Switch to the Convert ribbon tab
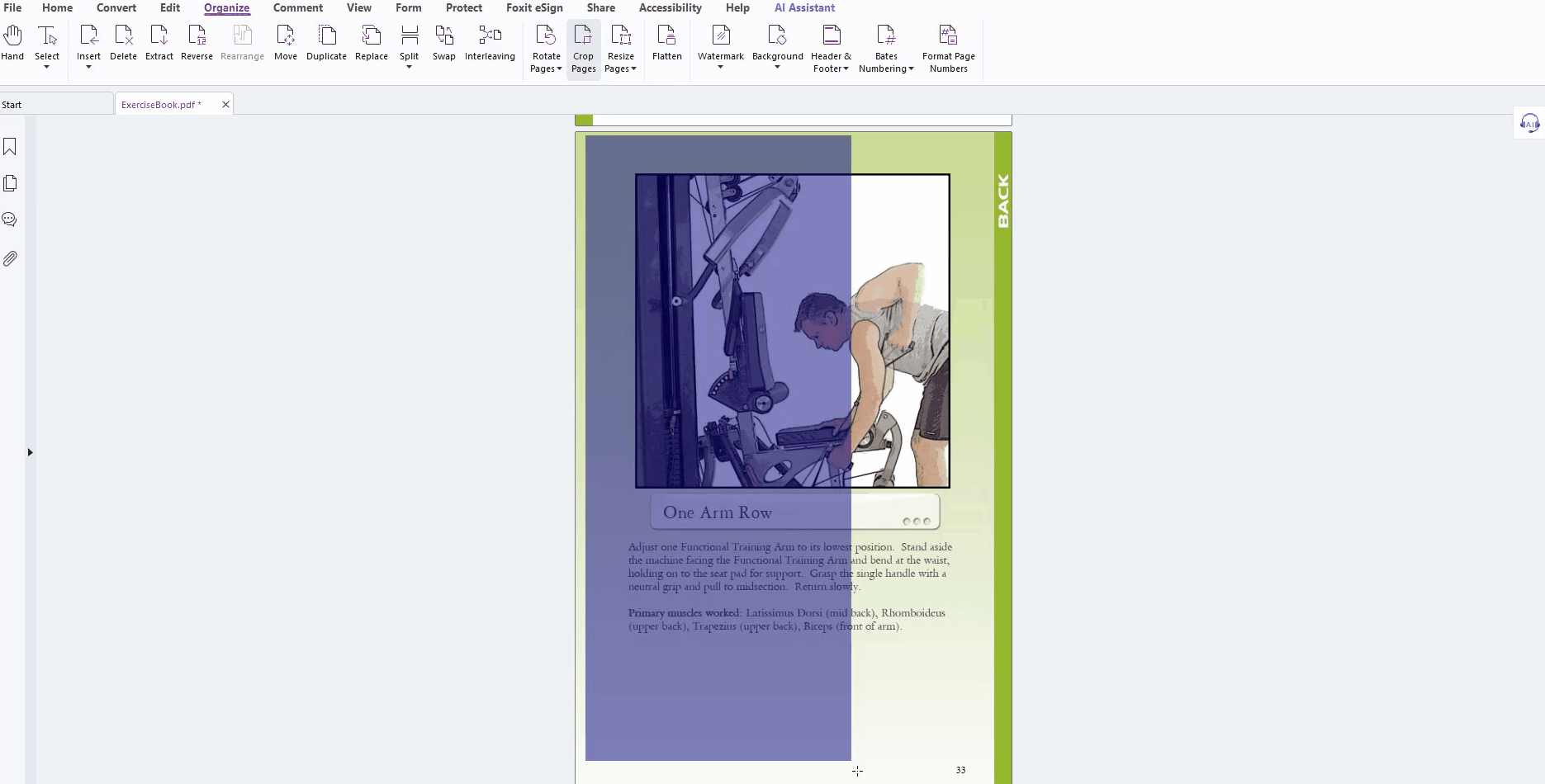 (x=116, y=7)
